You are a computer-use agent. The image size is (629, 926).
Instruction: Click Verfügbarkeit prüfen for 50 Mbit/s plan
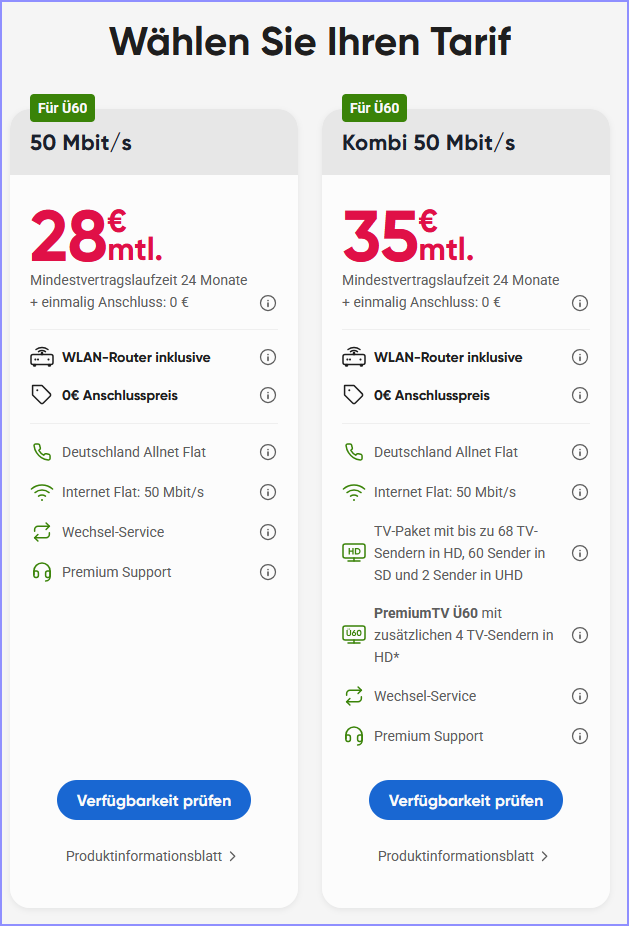pyautogui.click(x=154, y=800)
